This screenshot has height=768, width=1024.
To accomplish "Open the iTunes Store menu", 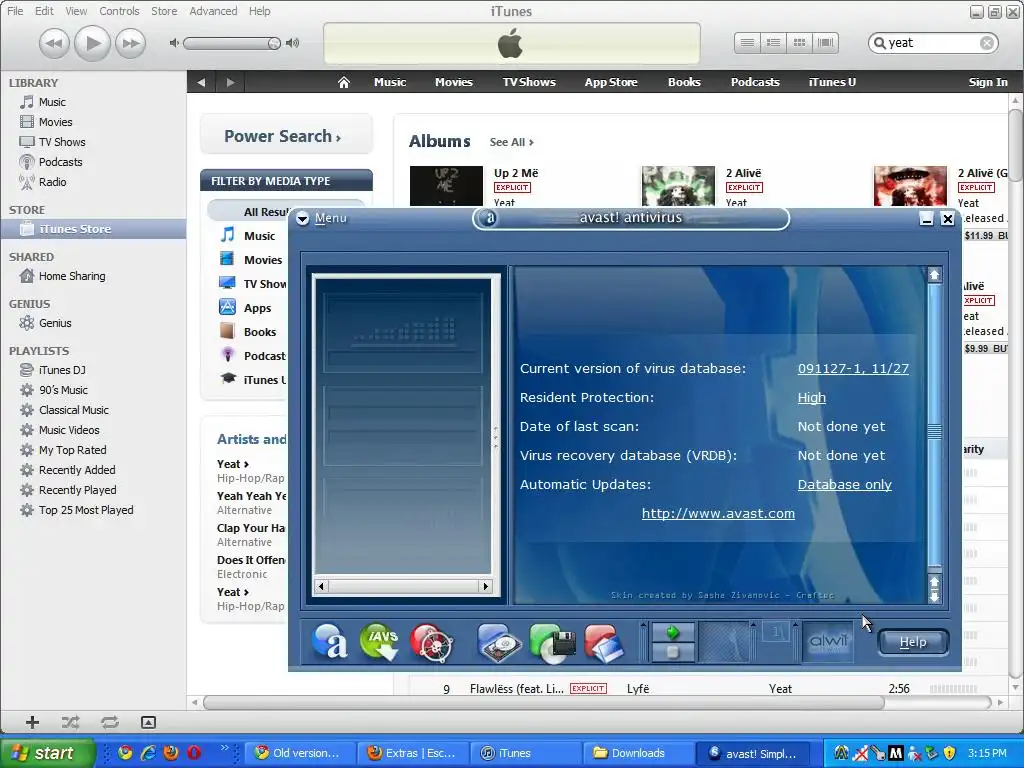I will pos(164,11).
